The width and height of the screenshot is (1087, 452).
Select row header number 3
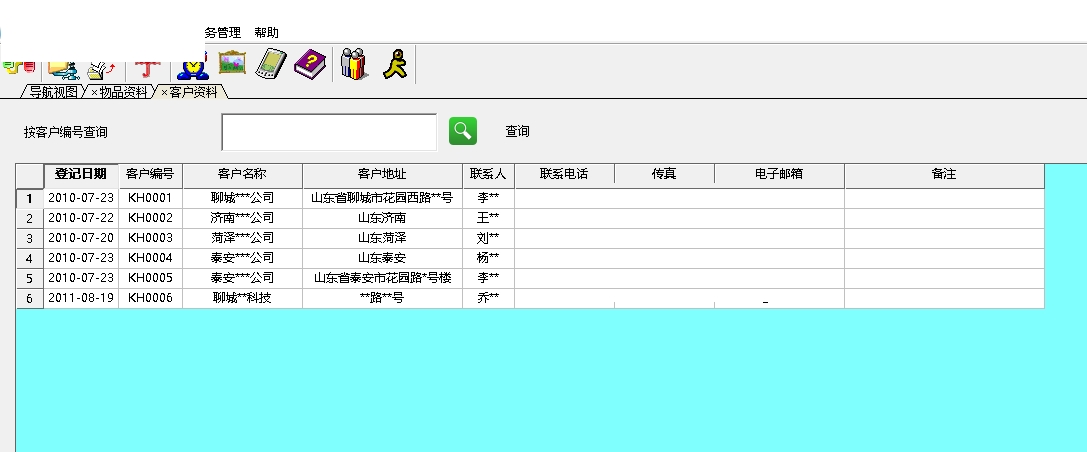tap(30, 238)
